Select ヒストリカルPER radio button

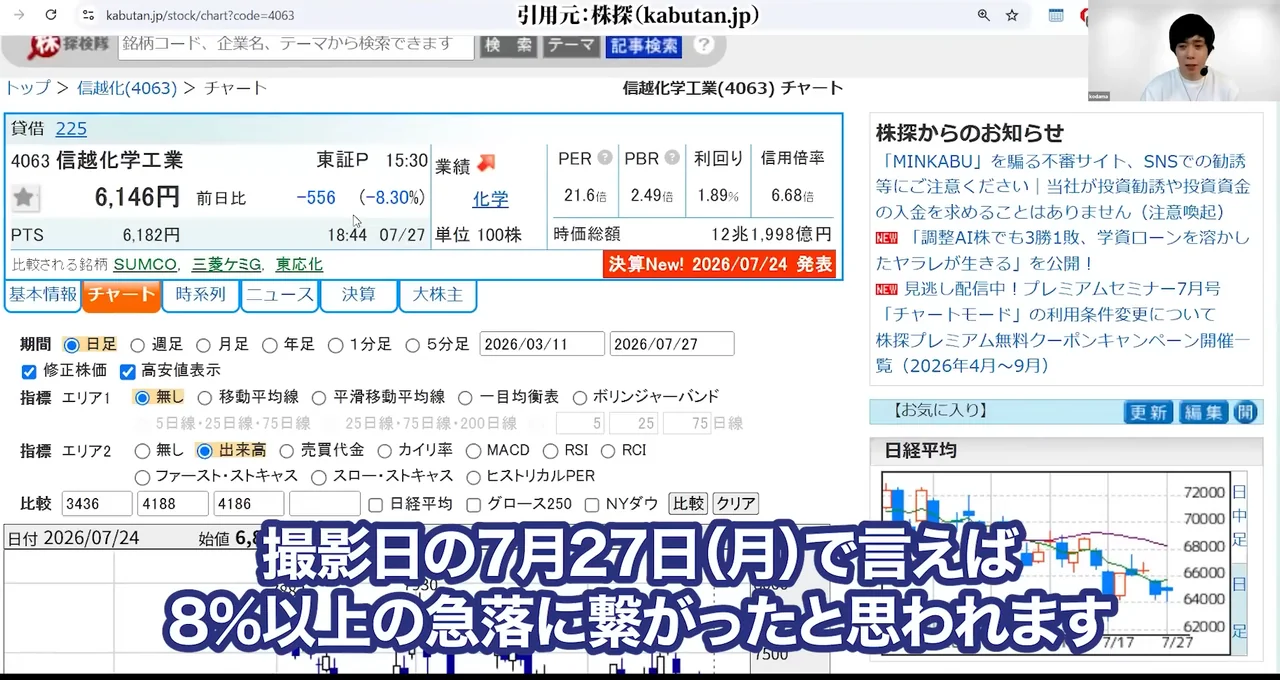point(474,477)
